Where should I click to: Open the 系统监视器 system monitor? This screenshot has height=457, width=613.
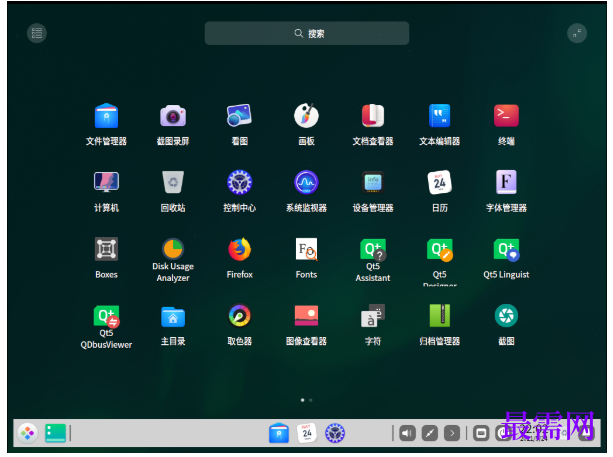(x=306, y=182)
